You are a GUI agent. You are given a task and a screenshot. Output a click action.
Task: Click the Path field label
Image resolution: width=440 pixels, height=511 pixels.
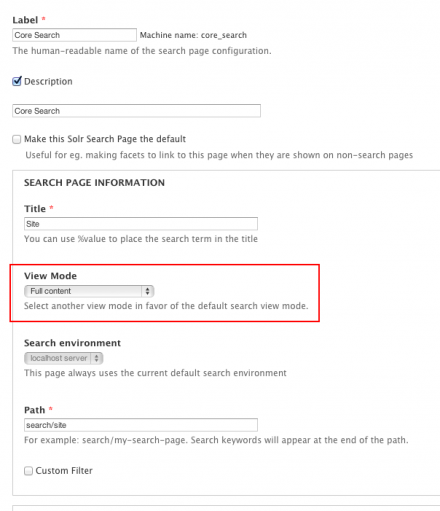pyautogui.click(x=34, y=410)
